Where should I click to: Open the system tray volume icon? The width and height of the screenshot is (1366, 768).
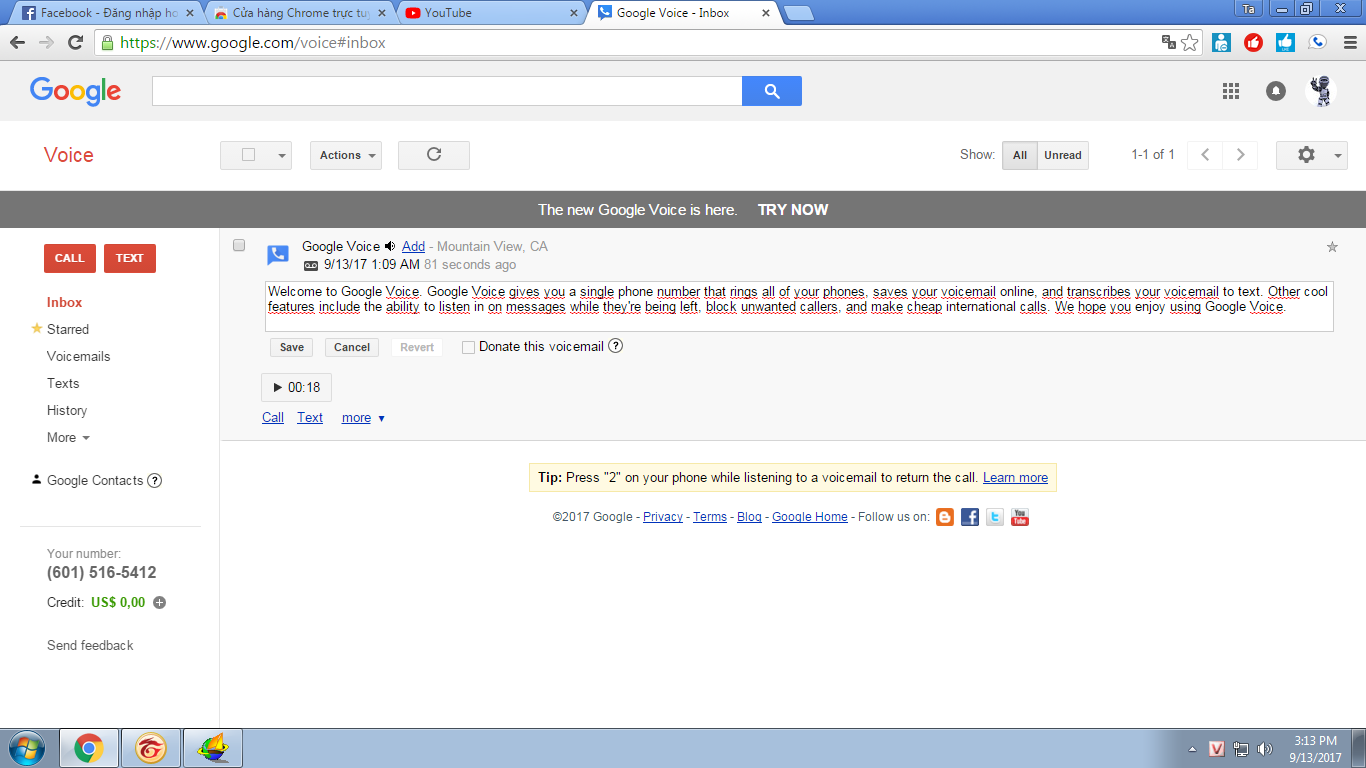point(1265,749)
